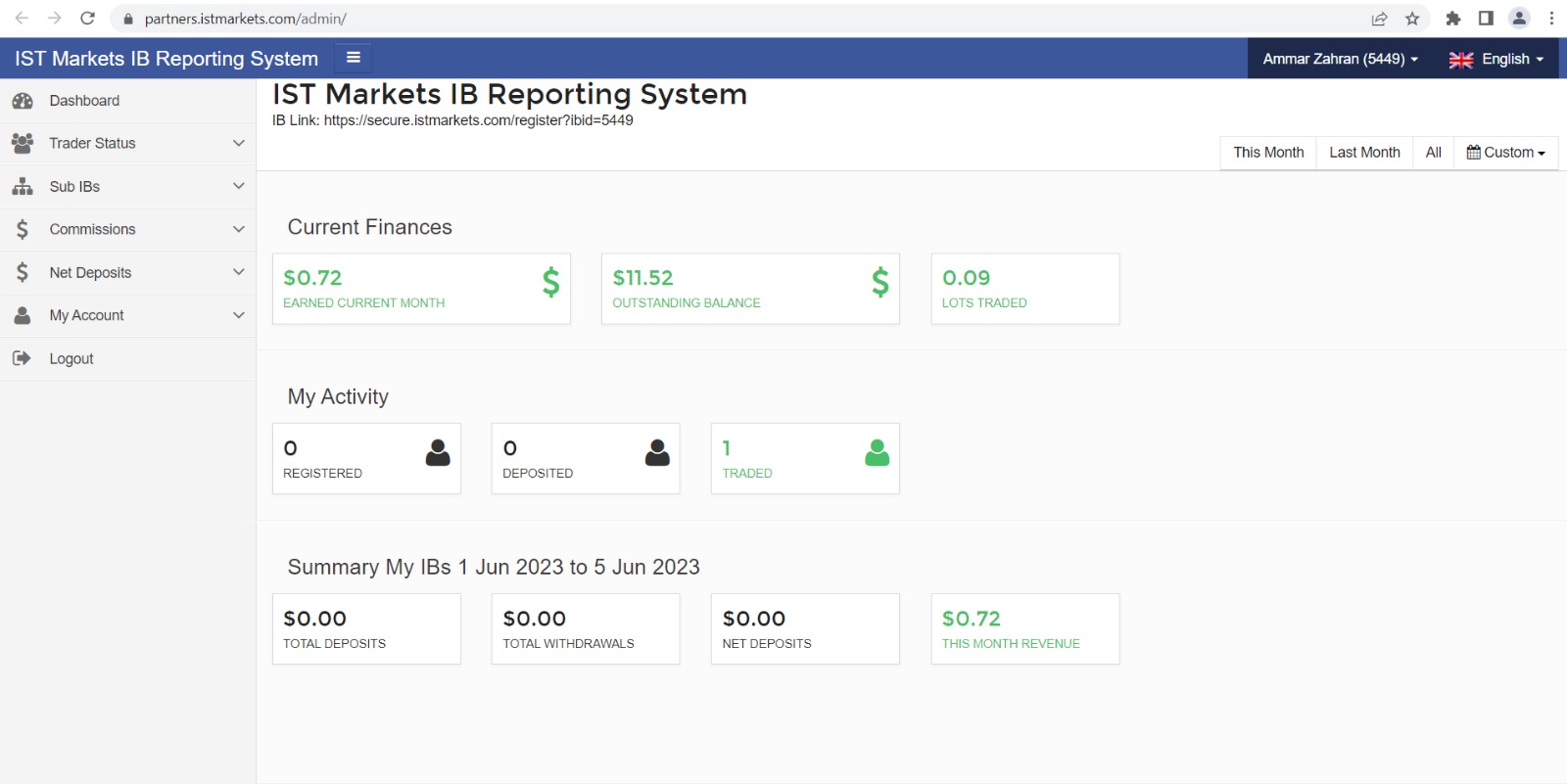Click the hamburger menu toggle icon
Viewport: 1567px width, 784px height.
point(354,58)
